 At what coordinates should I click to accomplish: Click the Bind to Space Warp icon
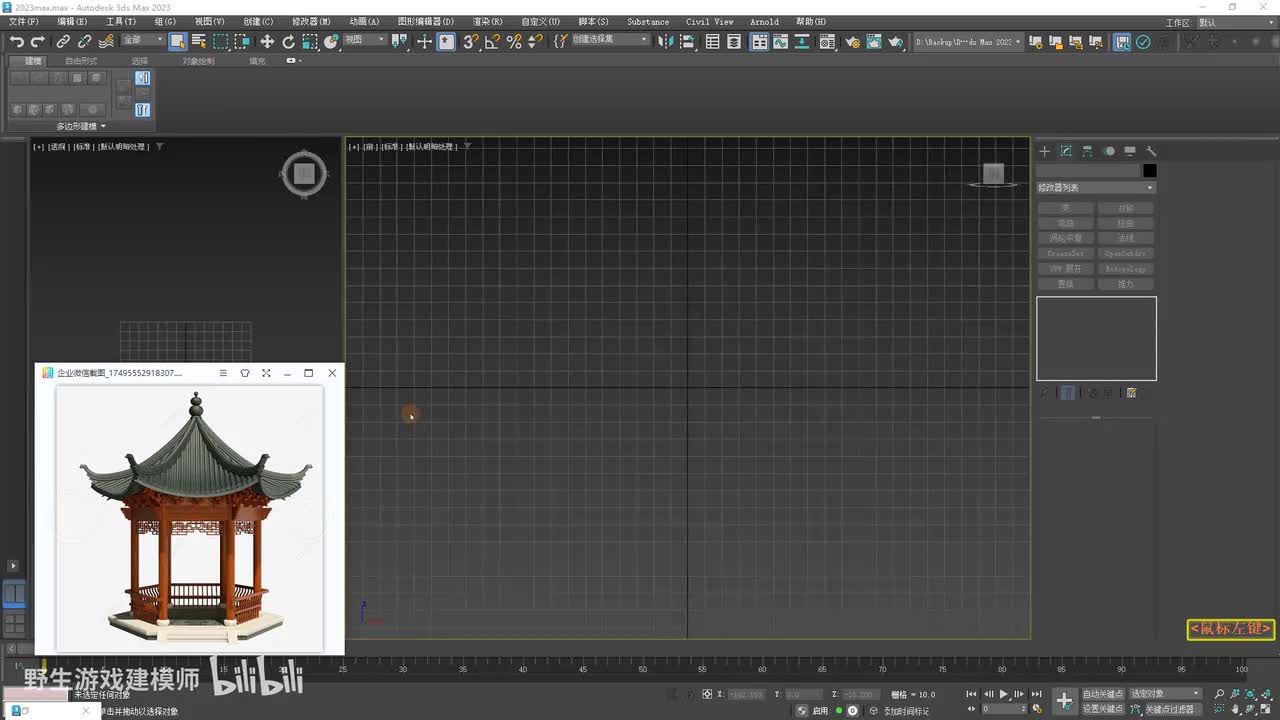(x=105, y=41)
